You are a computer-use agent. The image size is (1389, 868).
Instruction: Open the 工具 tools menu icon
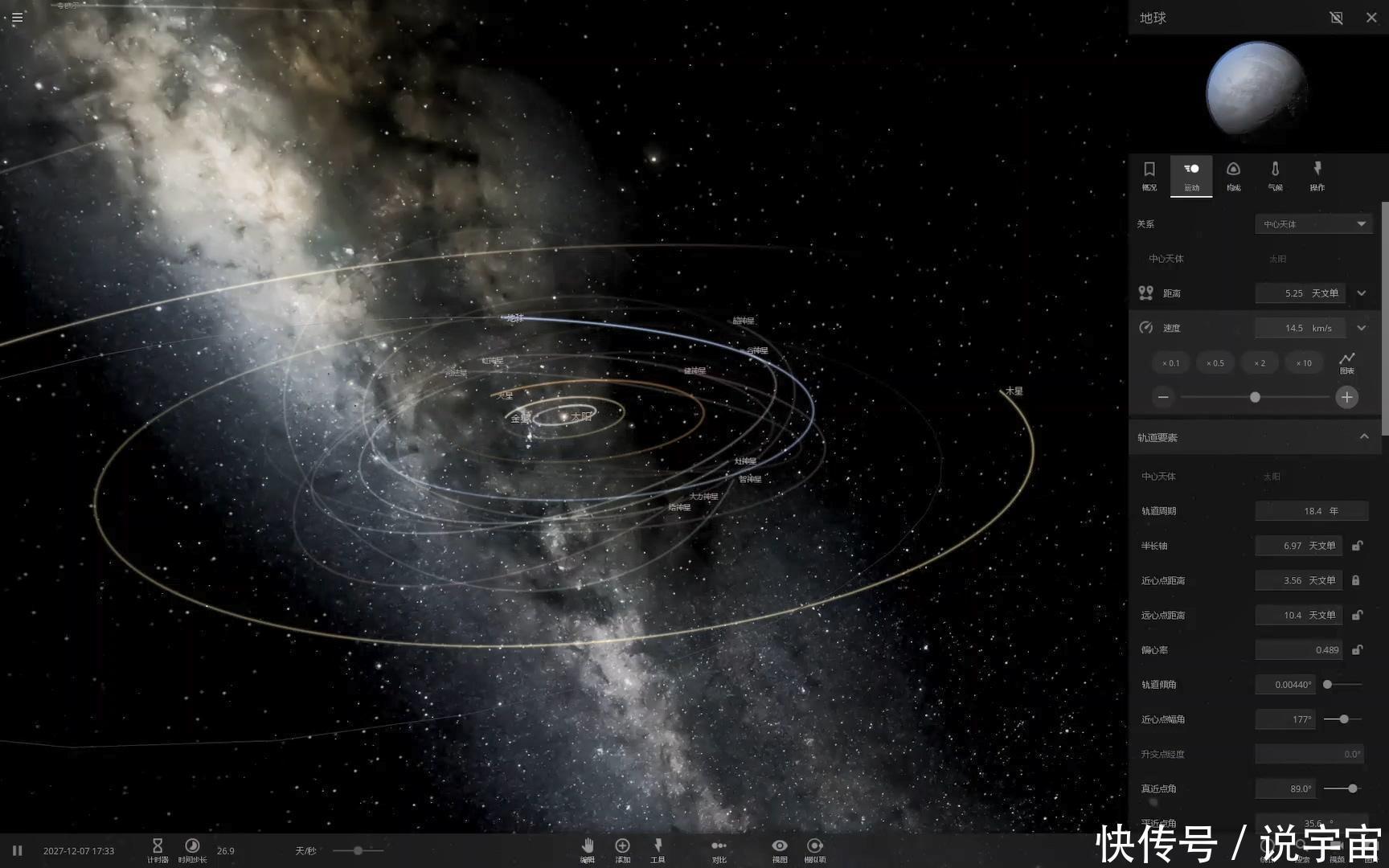[x=658, y=846]
